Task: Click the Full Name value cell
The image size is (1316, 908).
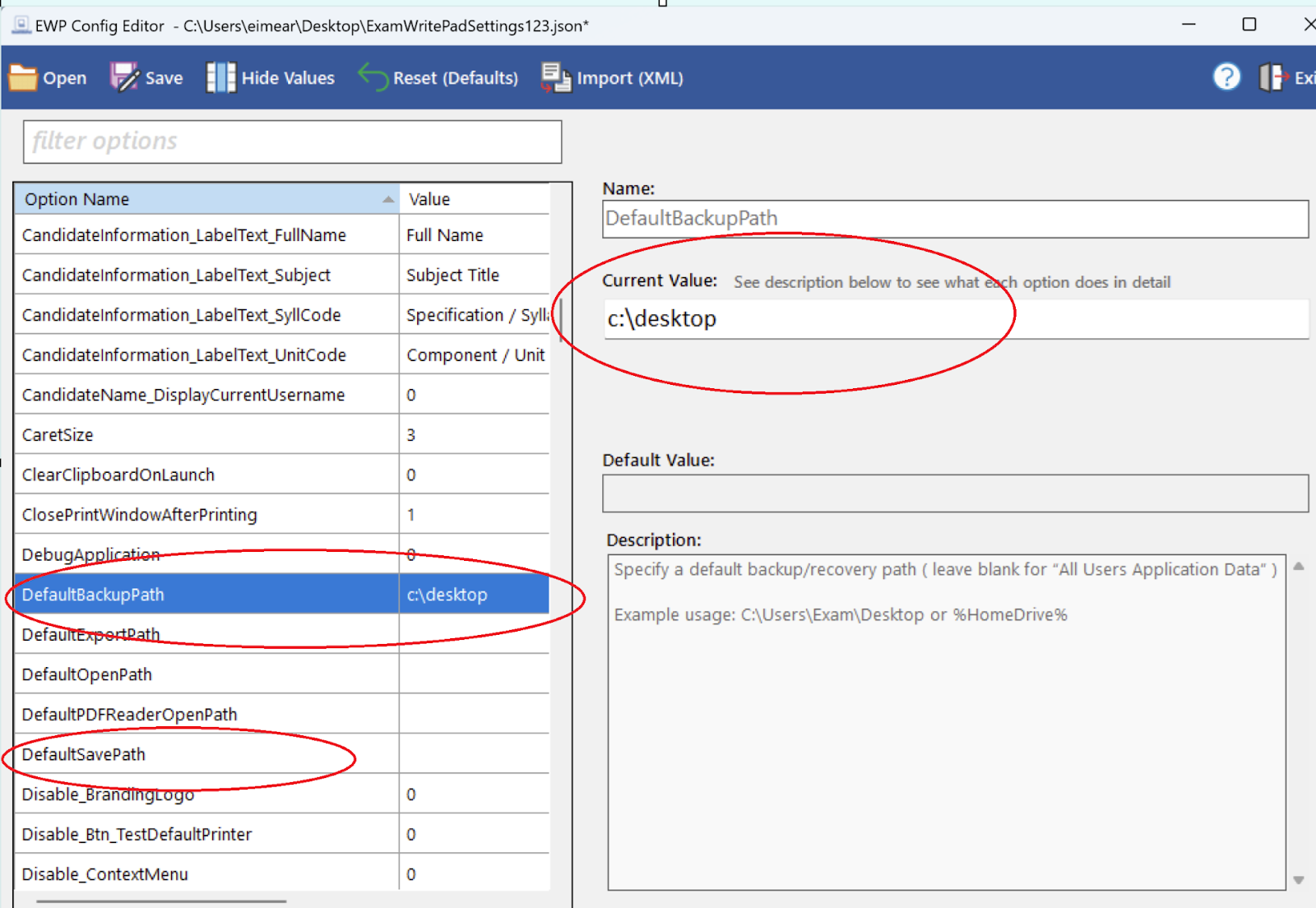Action: tap(475, 235)
